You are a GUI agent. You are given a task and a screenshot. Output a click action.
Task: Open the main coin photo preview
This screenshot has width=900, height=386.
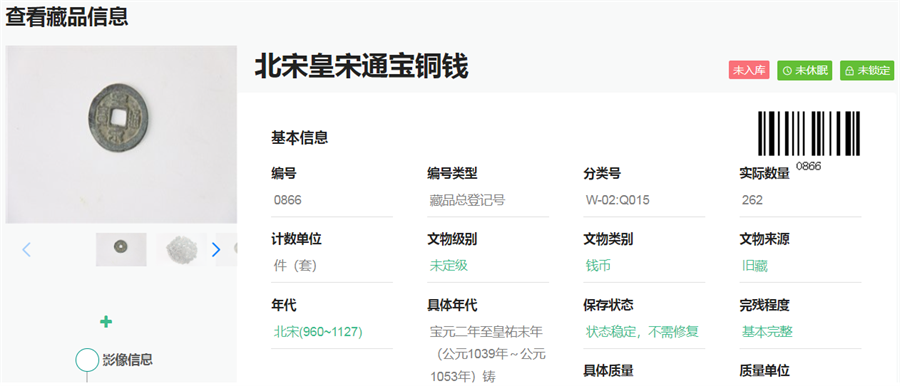point(121,134)
